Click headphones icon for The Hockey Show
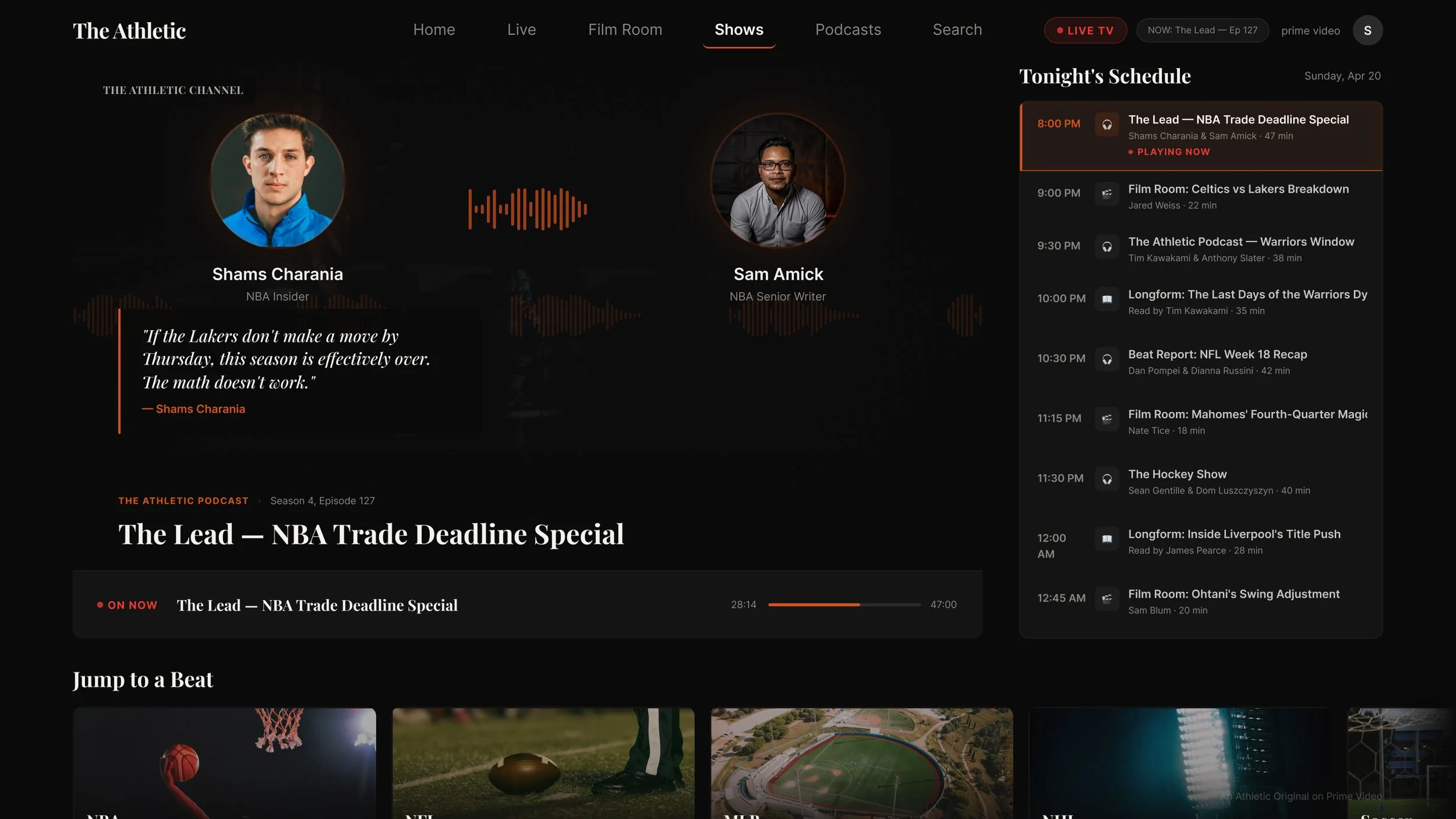 1107,479
